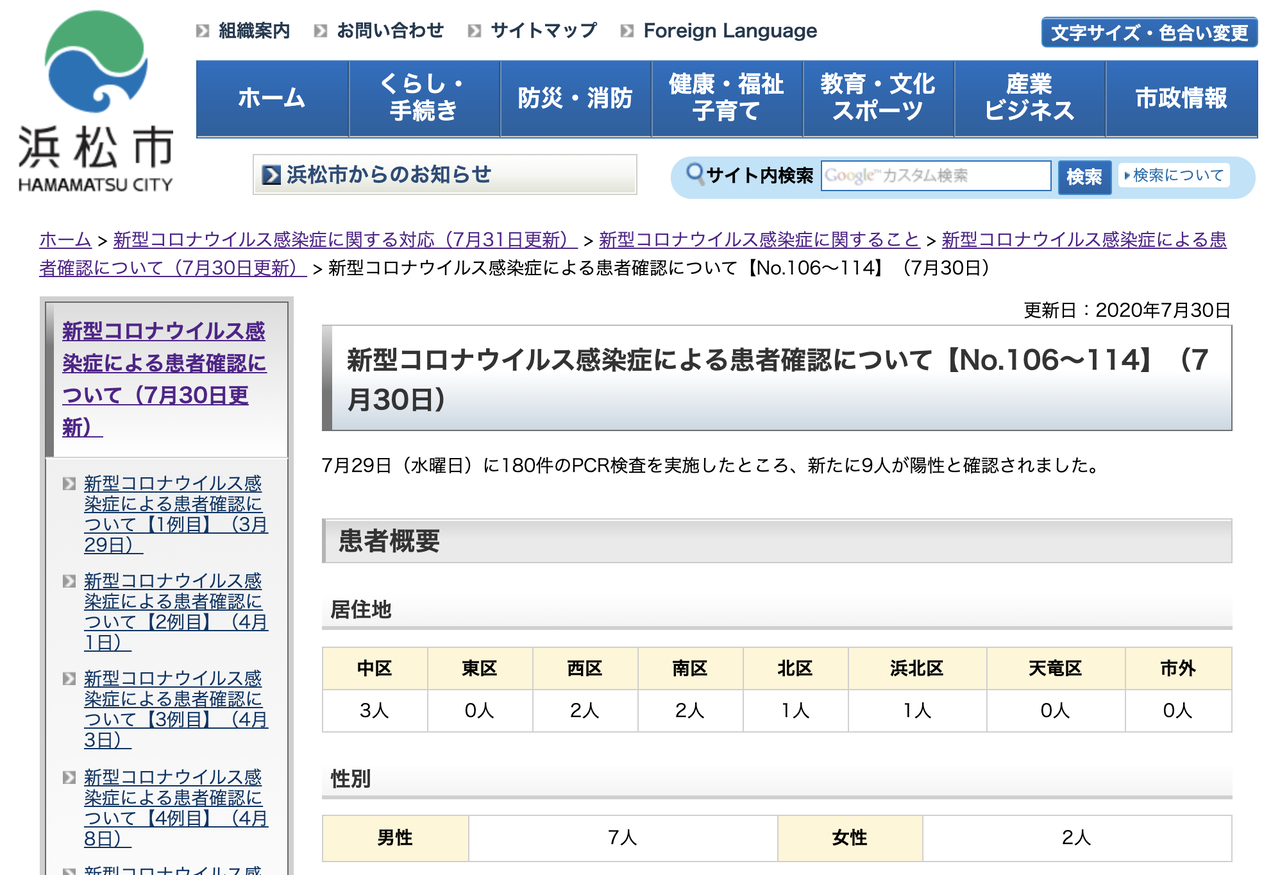Open breadcrumb 新型コロナウイルス感染症に関する対応（7月31日更新）
The image size is (1280, 875).
click(345, 240)
